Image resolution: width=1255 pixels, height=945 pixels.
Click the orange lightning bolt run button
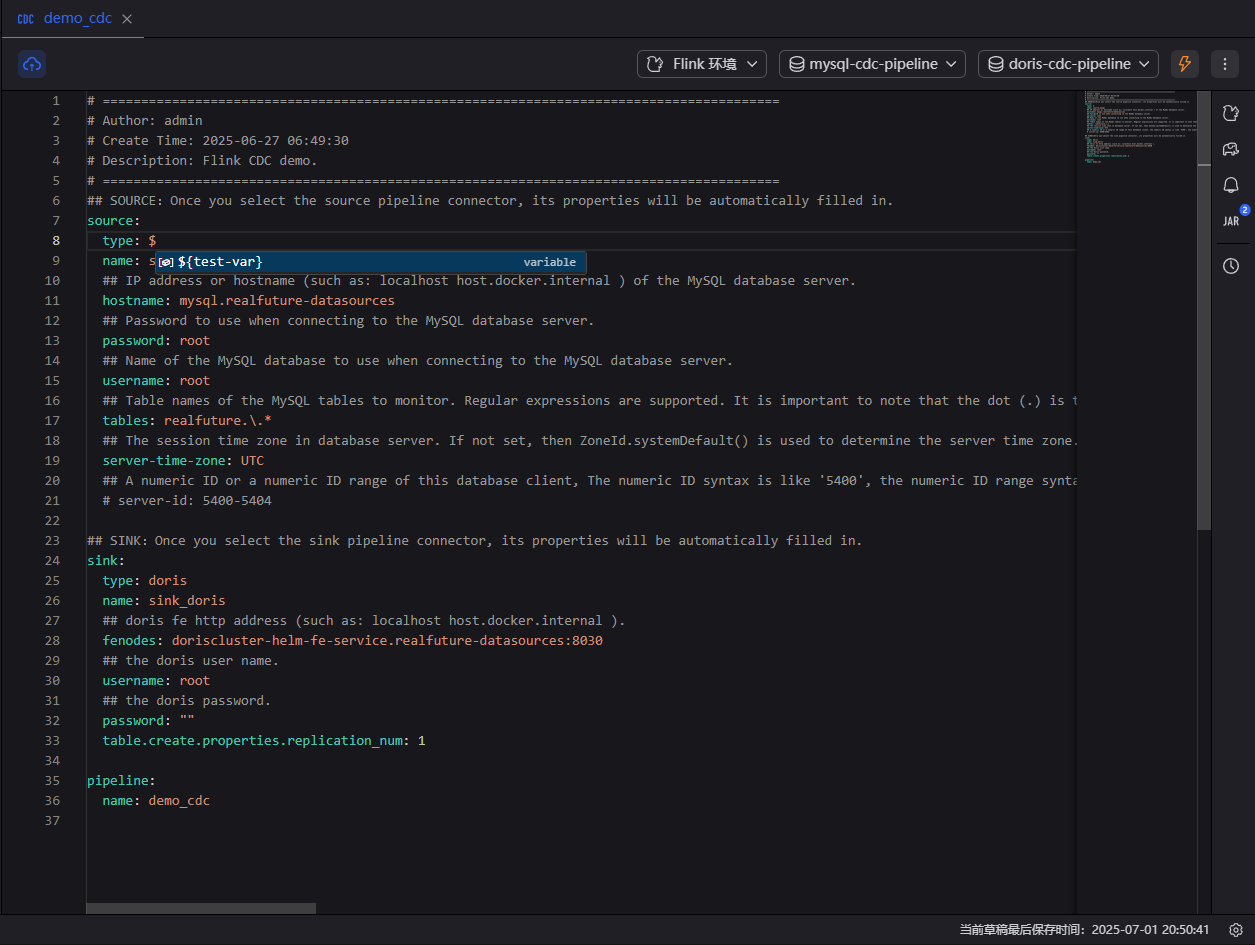[x=1185, y=64]
